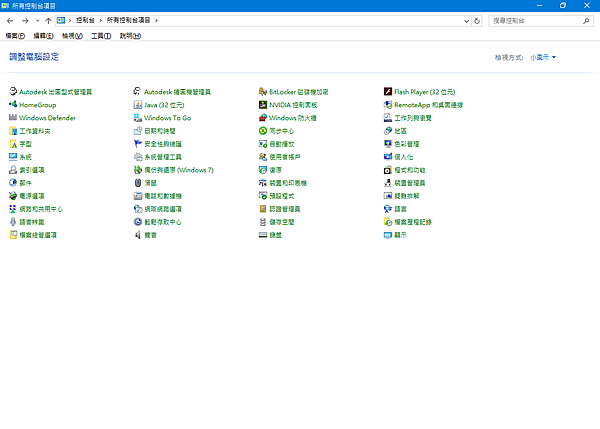Open the 工作列與瀏覽 link

coord(413,118)
